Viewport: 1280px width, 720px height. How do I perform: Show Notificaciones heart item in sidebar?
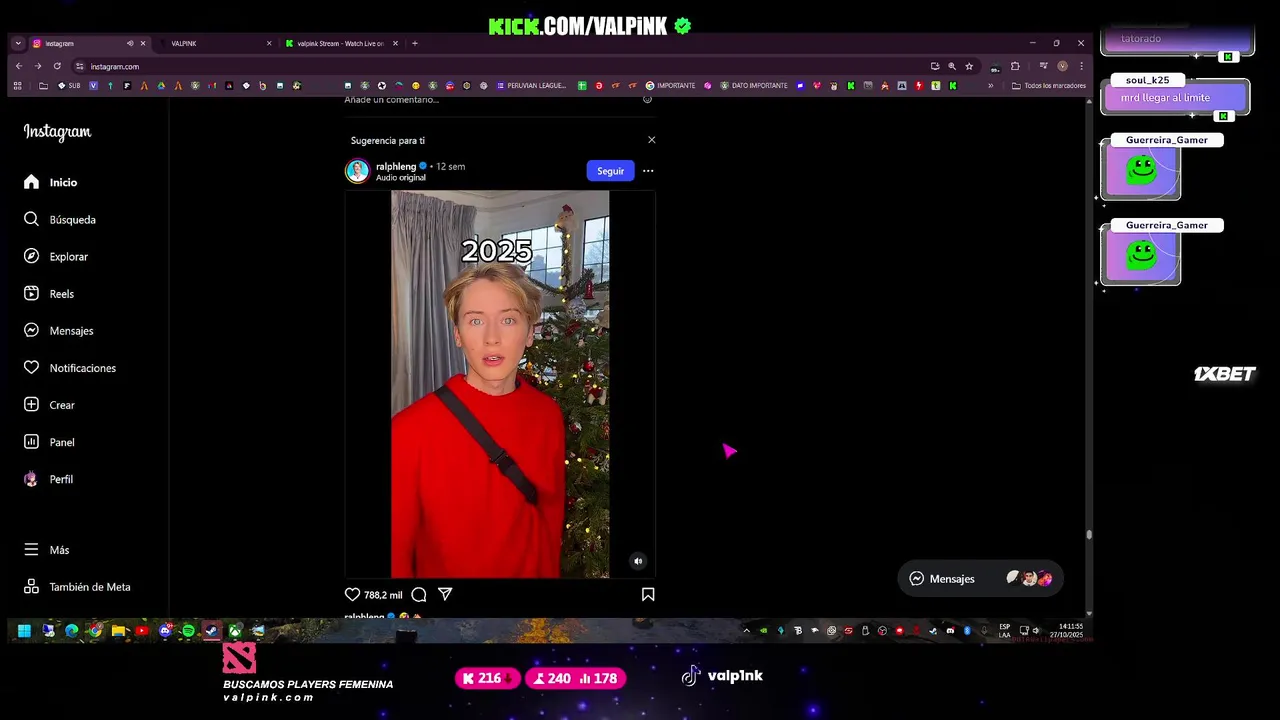point(70,368)
